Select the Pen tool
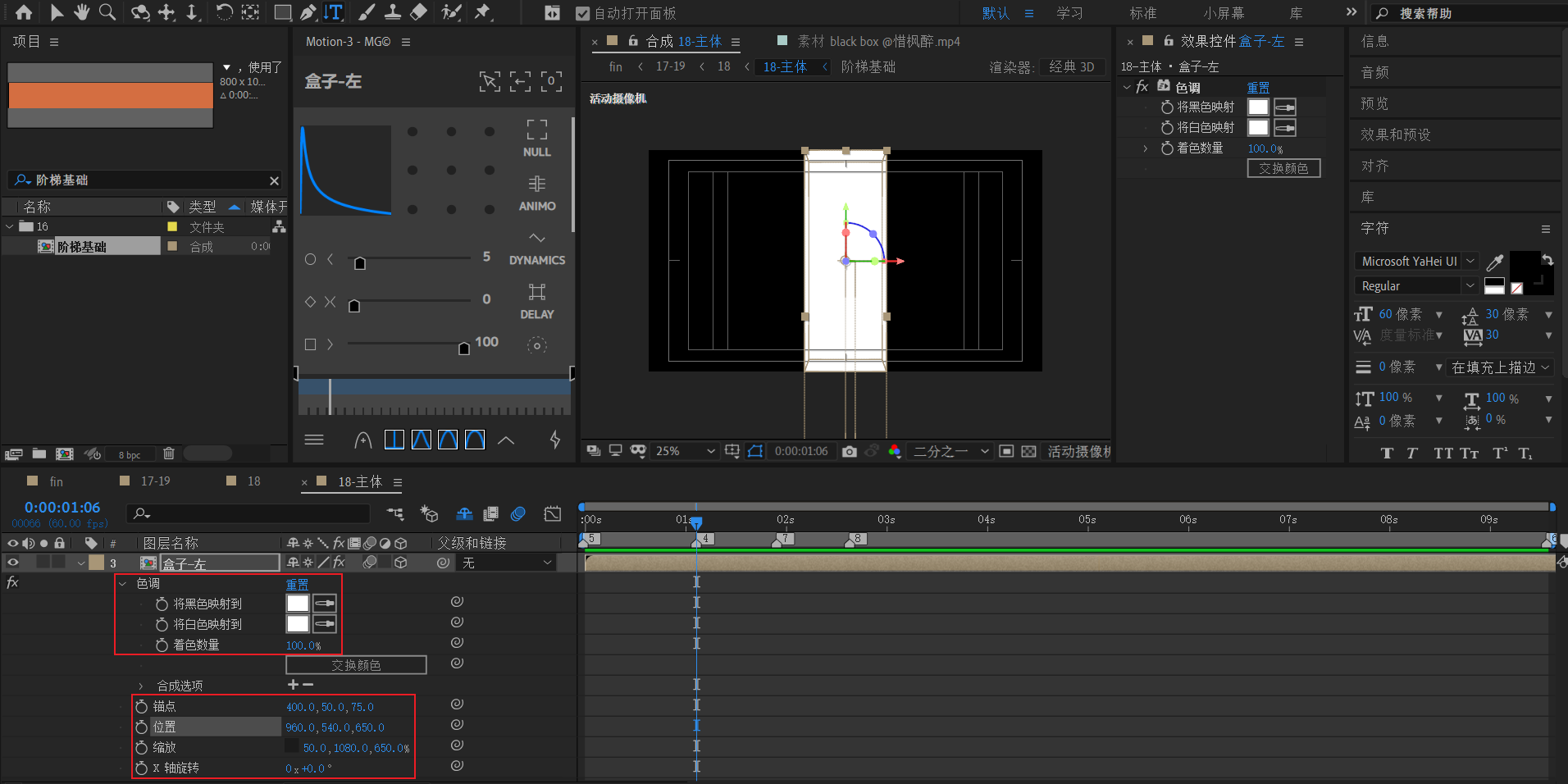 click(308, 12)
